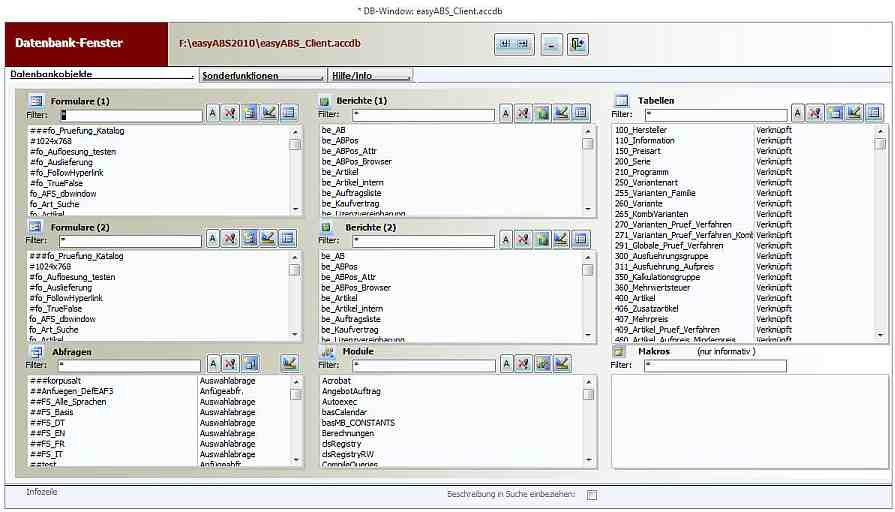895x512 pixels.
Task: Select 'be_ABPos_Browser' in Berichte (1) list
Action: (x=356, y=162)
